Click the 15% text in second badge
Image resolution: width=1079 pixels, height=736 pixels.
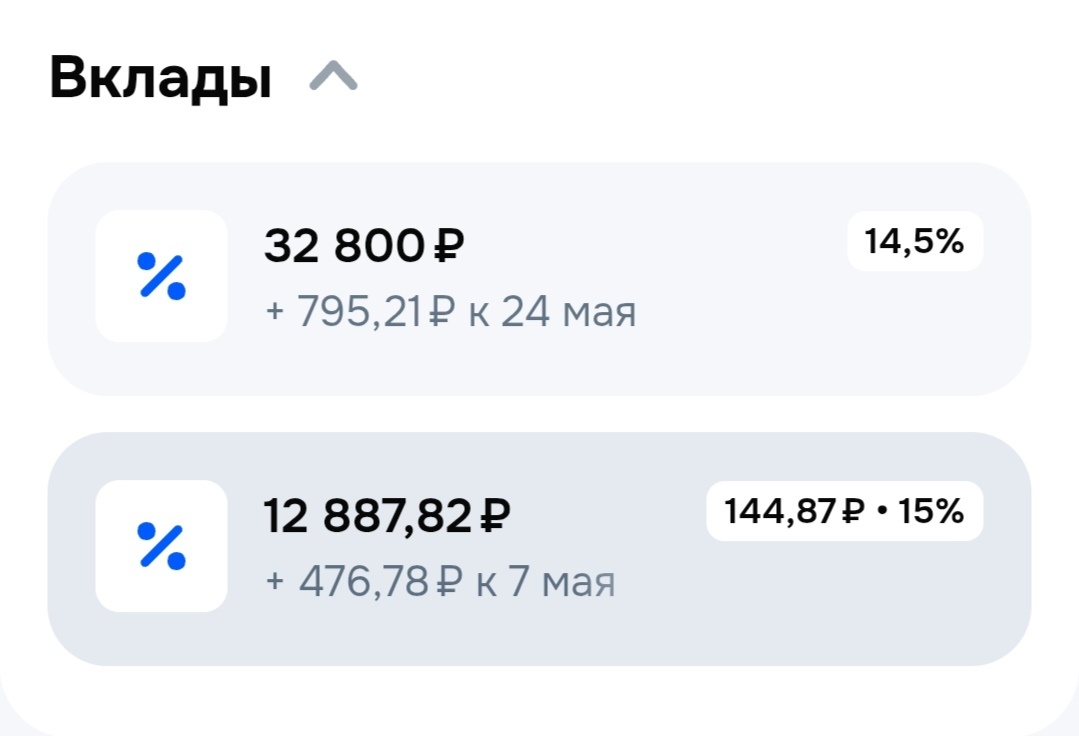[x=931, y=512]
